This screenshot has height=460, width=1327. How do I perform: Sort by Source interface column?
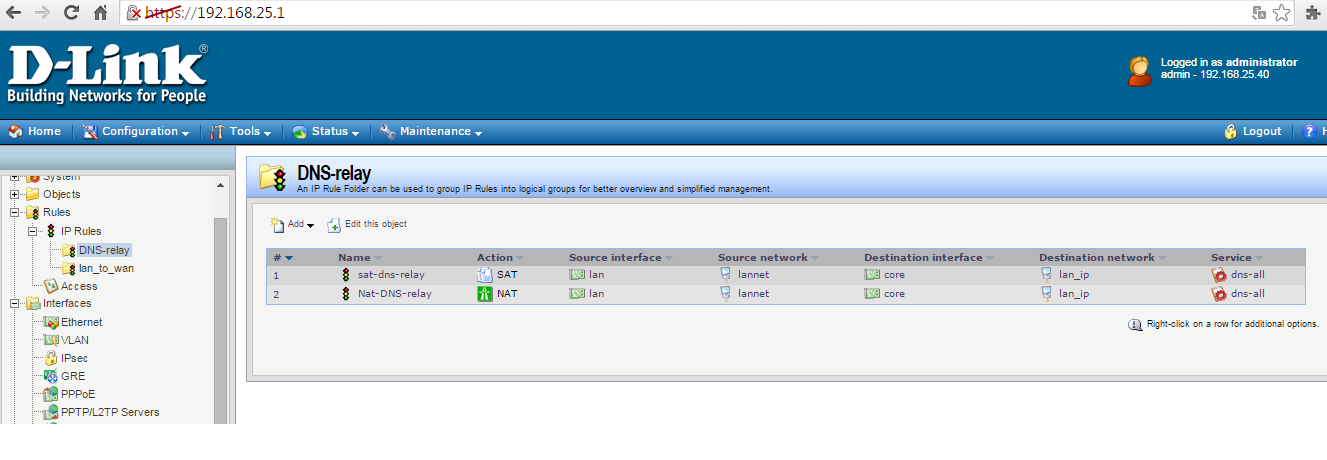pos(621,258)
